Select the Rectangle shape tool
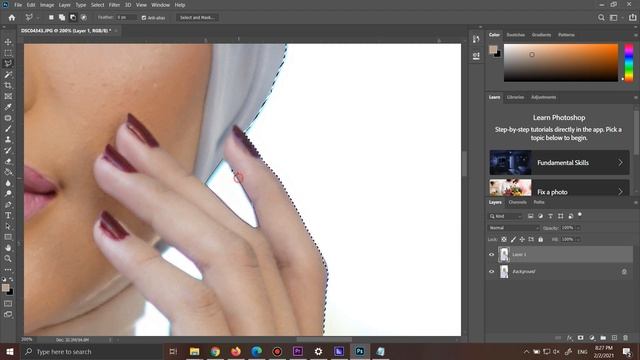640x360 pixels. click(x=8, y=237)
